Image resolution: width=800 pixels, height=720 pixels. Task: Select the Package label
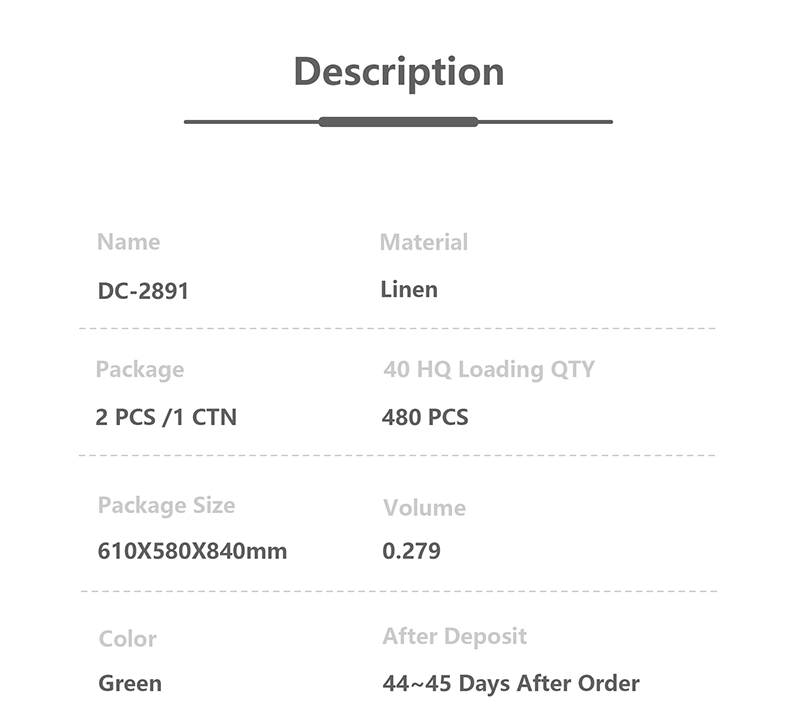point(140,370)
